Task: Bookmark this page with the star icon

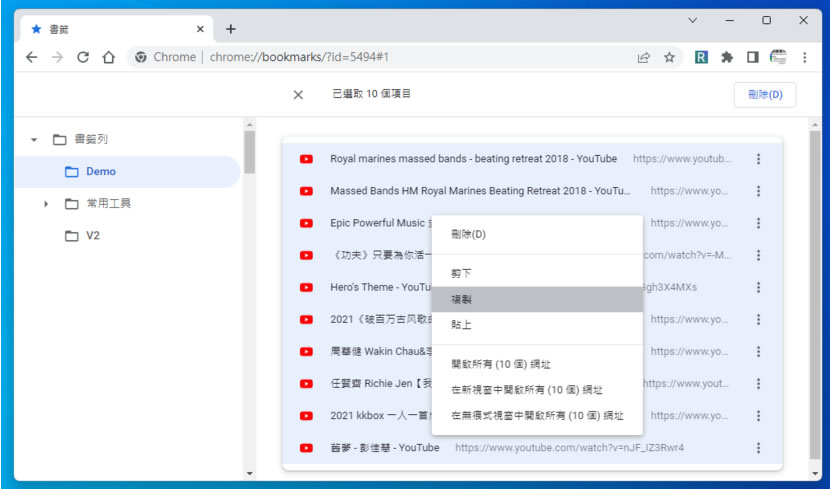Action: click(669, 57)
